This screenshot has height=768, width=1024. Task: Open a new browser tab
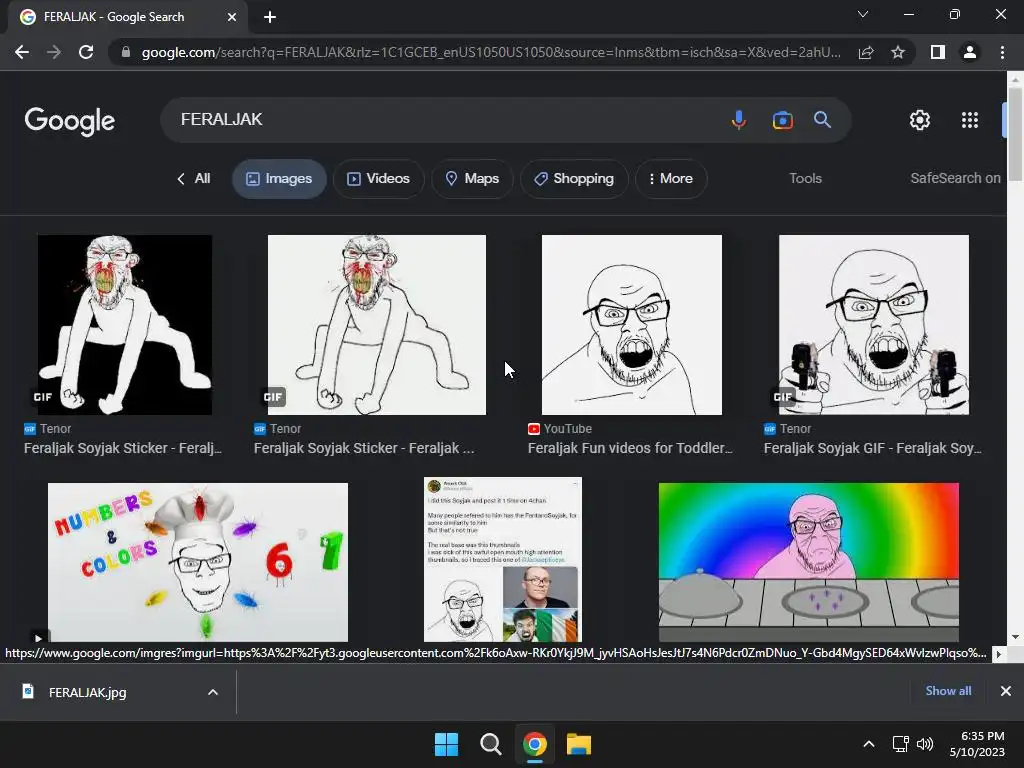270,17
